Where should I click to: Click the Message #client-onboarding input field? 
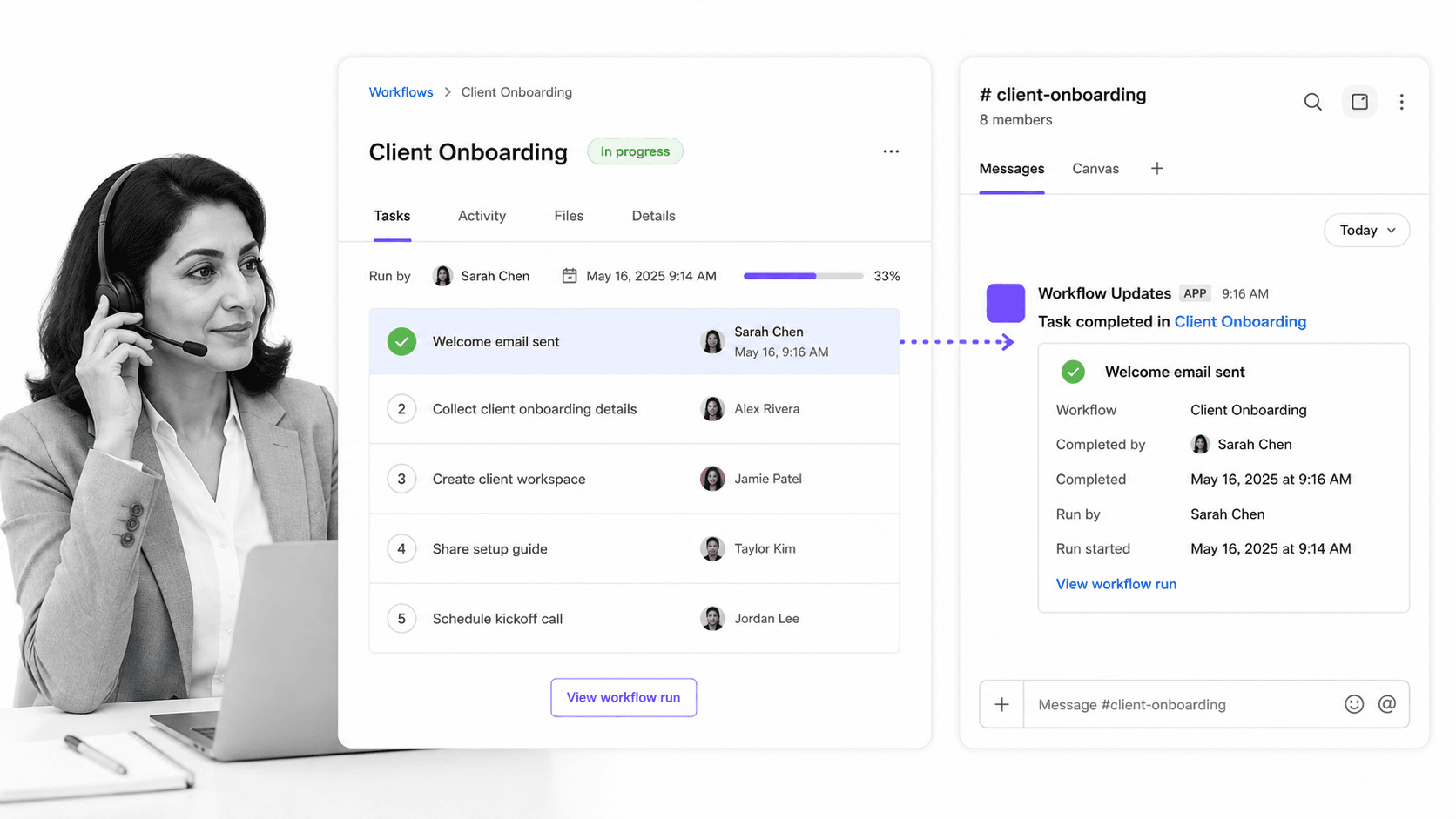click(x=1182, y=704)
